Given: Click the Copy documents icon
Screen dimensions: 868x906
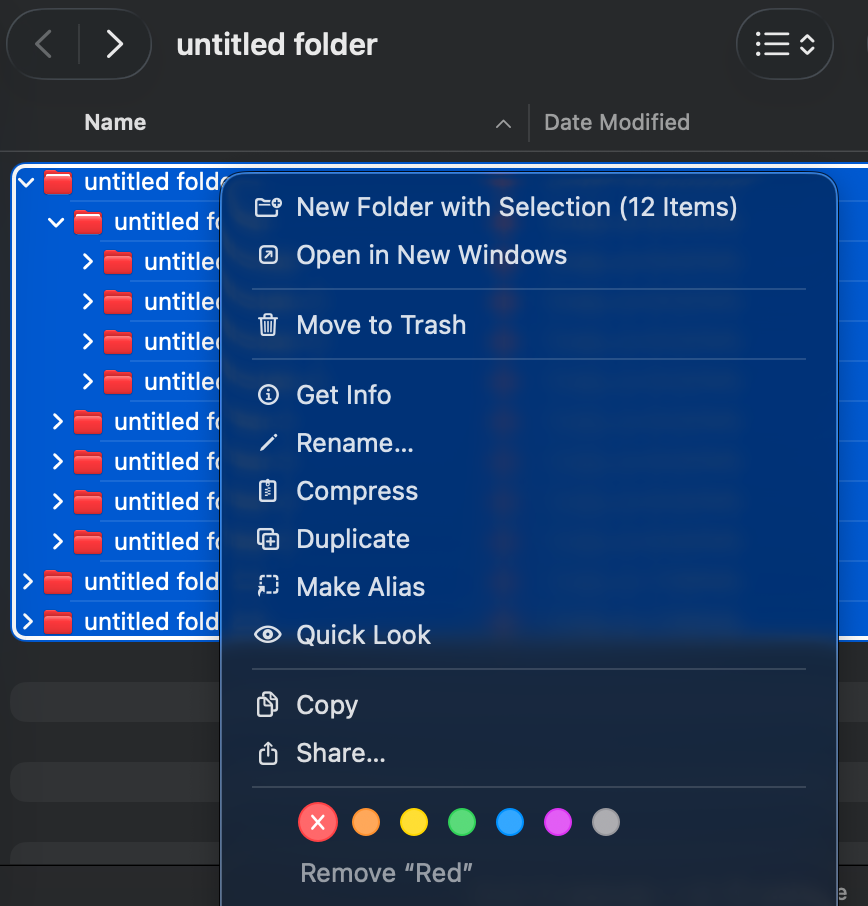Looking at the screenshot, I should [x=268, y=705].
